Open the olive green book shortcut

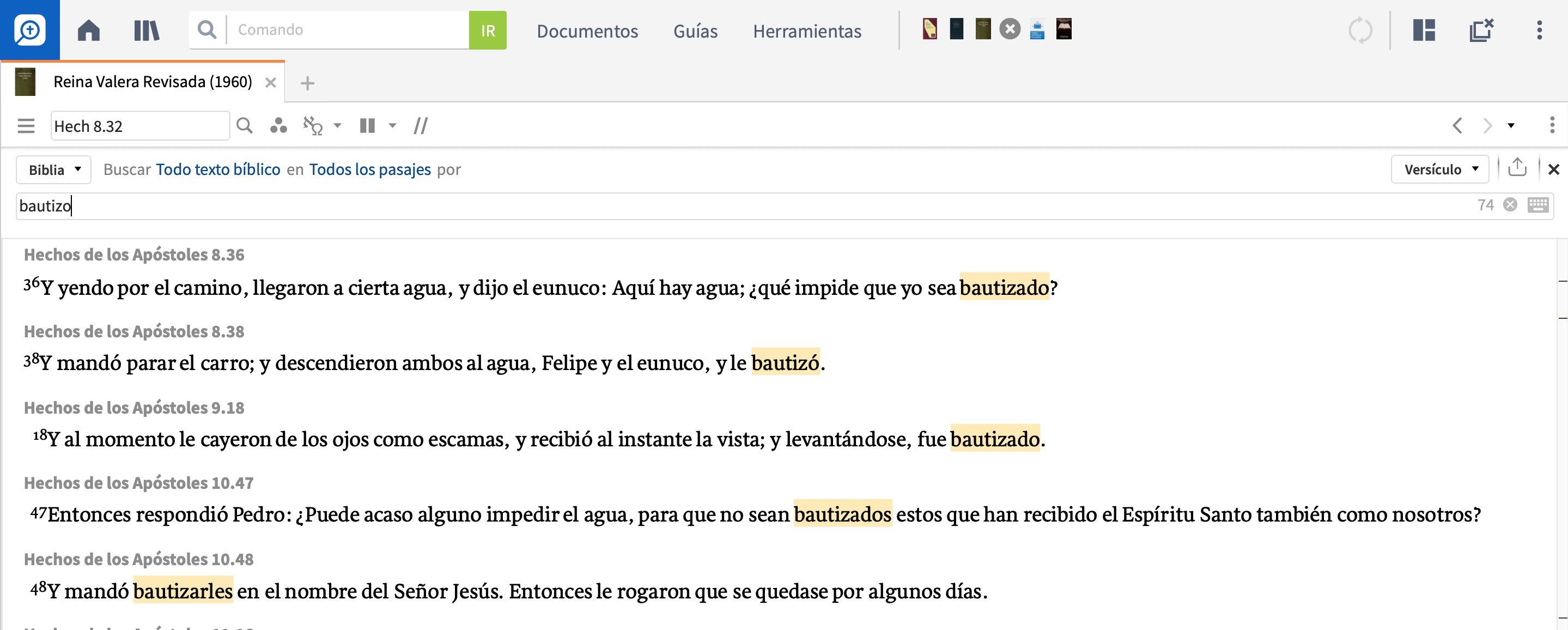[983, 28]
